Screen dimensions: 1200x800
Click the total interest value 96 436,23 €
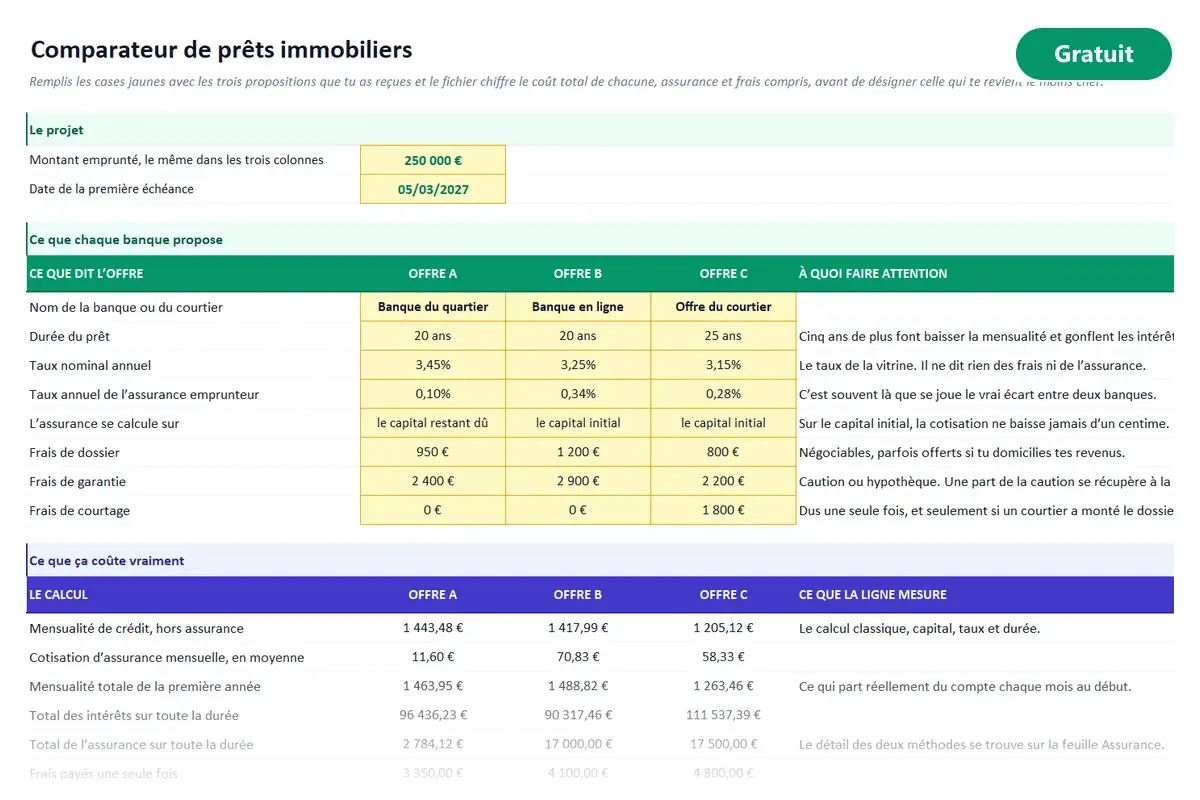(433, 716)
